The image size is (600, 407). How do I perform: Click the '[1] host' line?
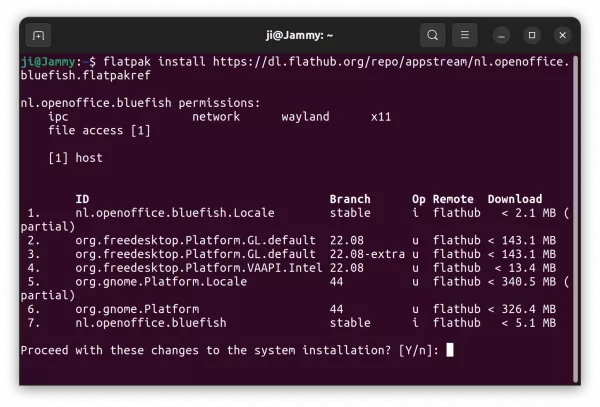point(75,158)
